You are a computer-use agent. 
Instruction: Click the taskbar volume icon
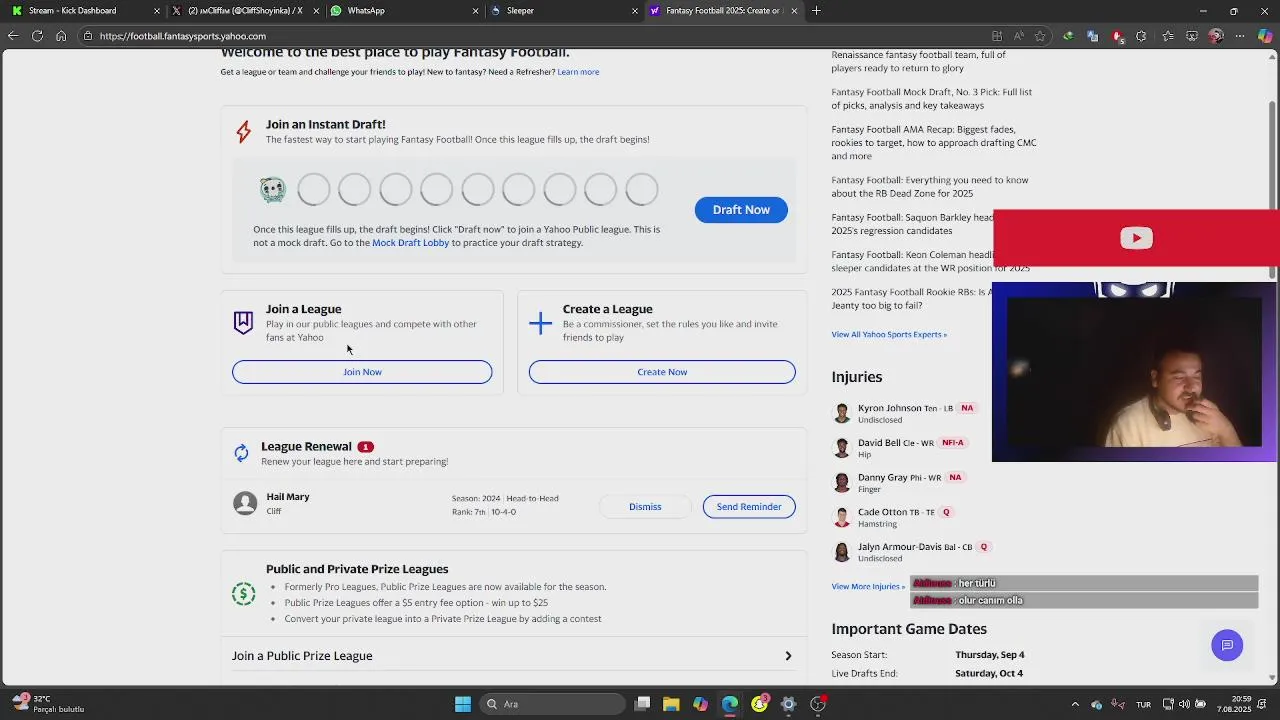click(x=1184, y=704)
